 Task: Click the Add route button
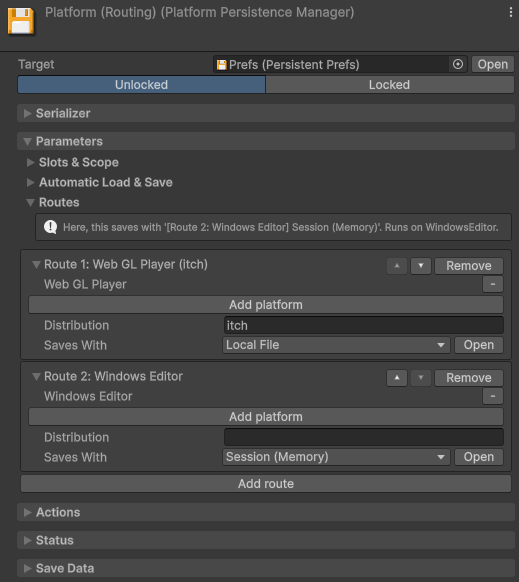pyautogui.click(x=266, y=484)
